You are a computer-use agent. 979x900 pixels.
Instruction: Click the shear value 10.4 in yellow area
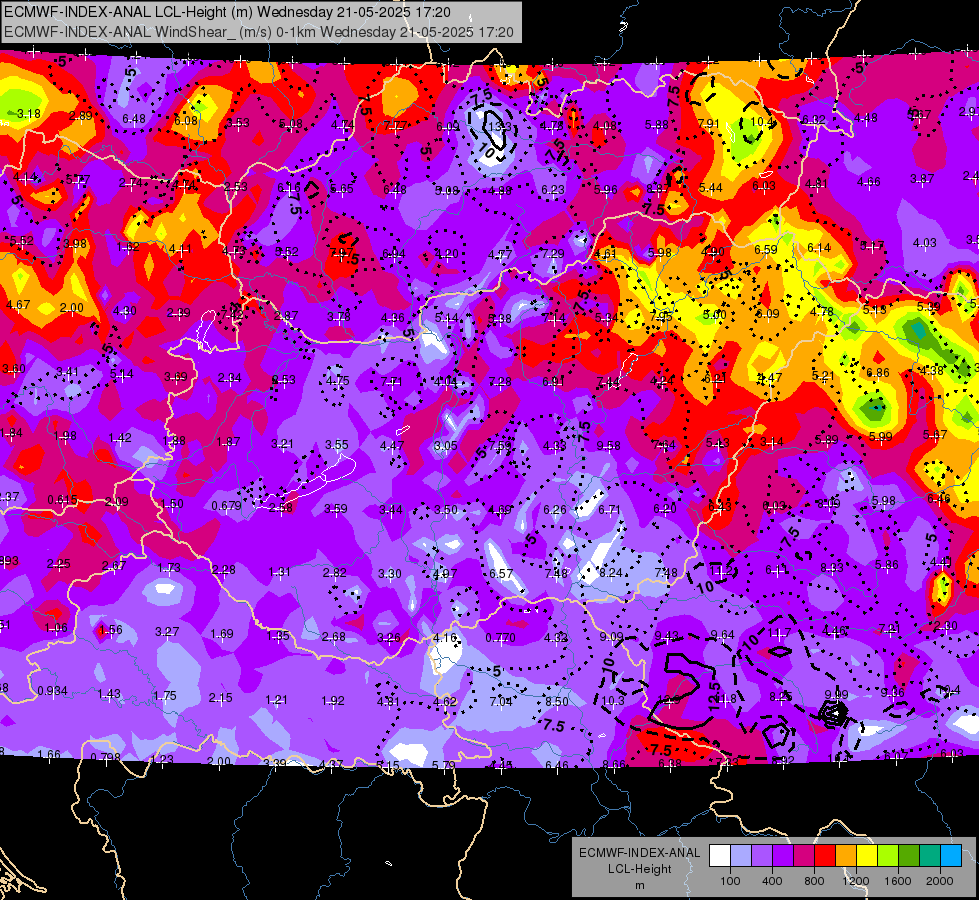click(x=762, y=121)
